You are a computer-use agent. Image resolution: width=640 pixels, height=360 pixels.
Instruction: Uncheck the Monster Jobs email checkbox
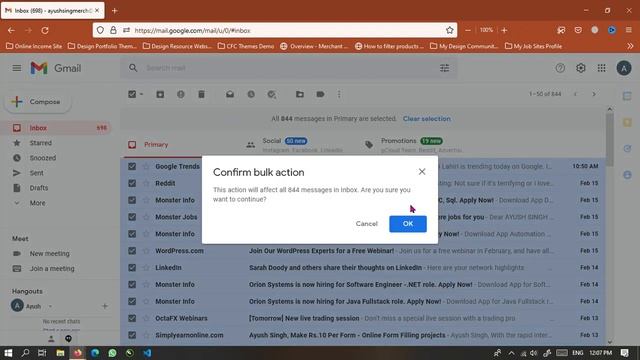coord(132,217)
